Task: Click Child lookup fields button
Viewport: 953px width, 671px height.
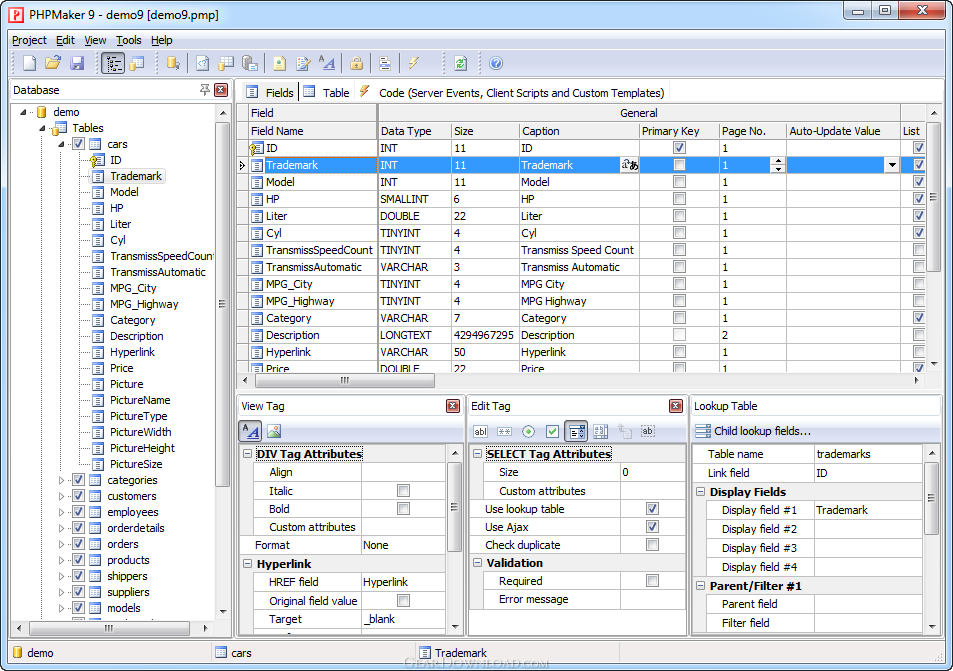Action: 753,431
